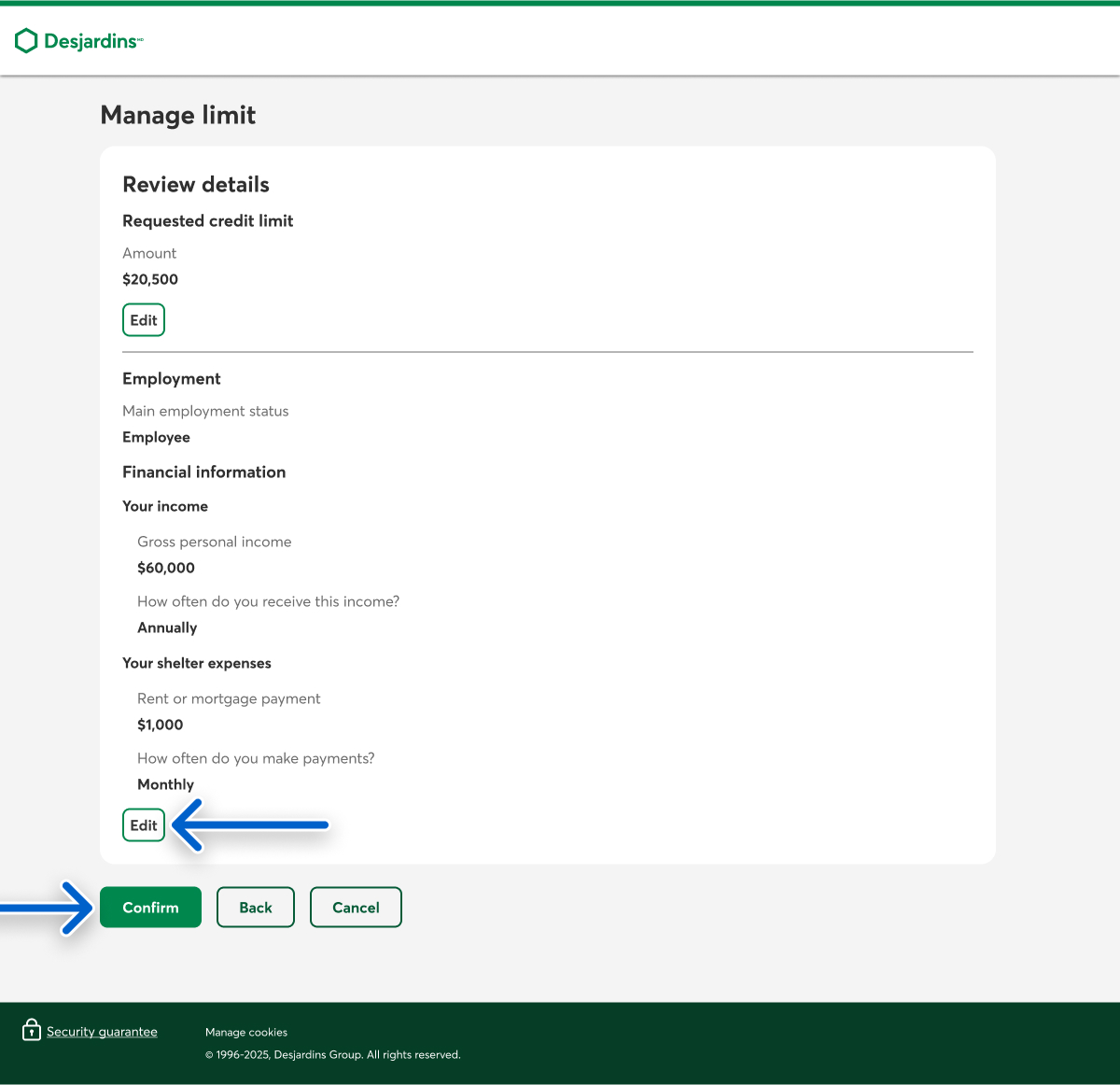Click the Employee employment status value

point(156,437)
